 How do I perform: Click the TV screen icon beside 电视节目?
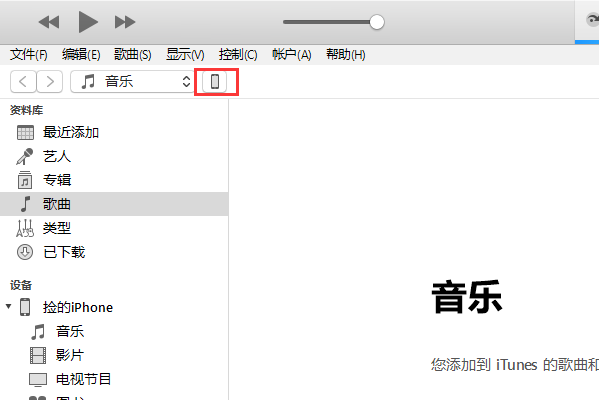pos(38,380)
